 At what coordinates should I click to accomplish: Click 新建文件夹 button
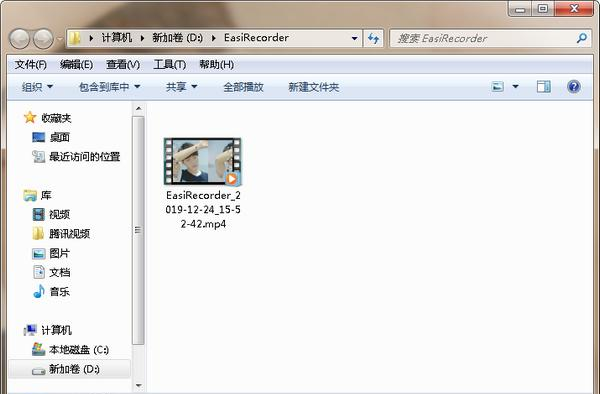314,87
